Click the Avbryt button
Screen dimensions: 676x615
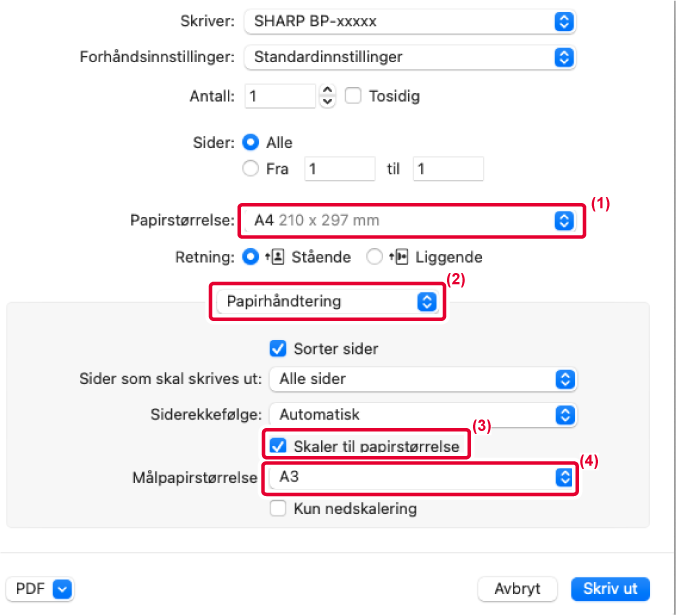pyautogui.click(x=517, y=589)
